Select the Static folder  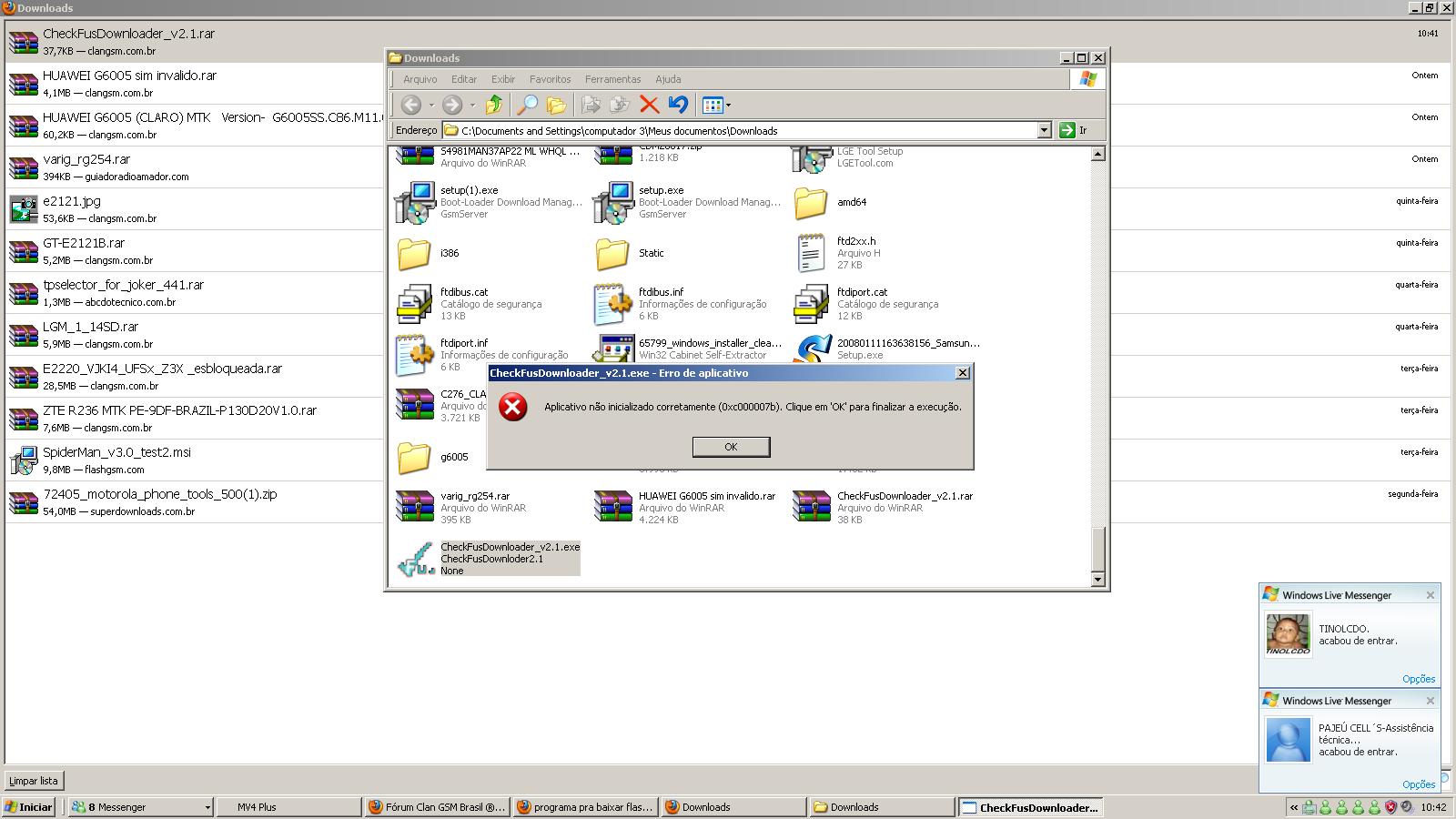[612, 254]
